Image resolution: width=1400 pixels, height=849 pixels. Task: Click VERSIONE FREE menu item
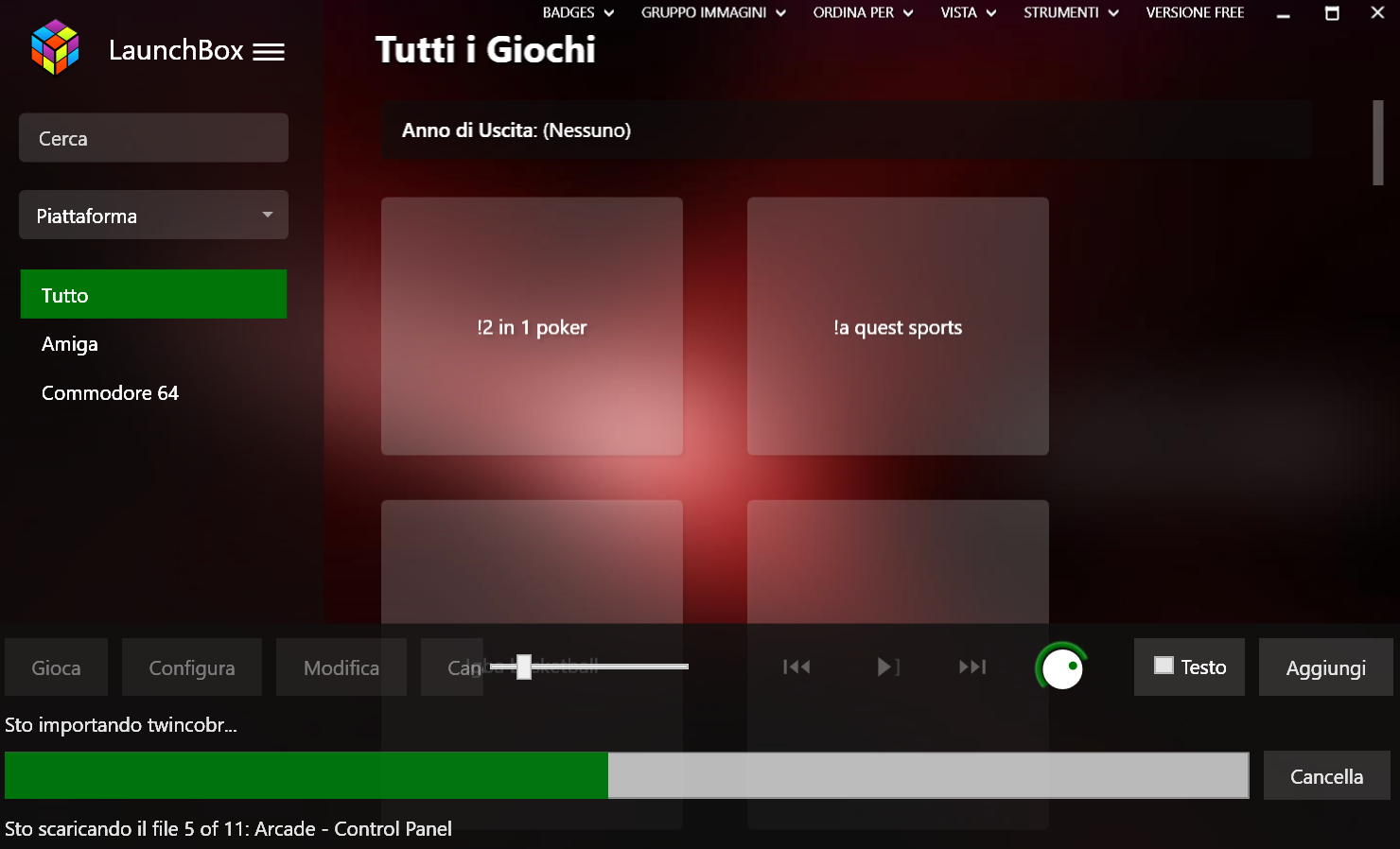1195,12
